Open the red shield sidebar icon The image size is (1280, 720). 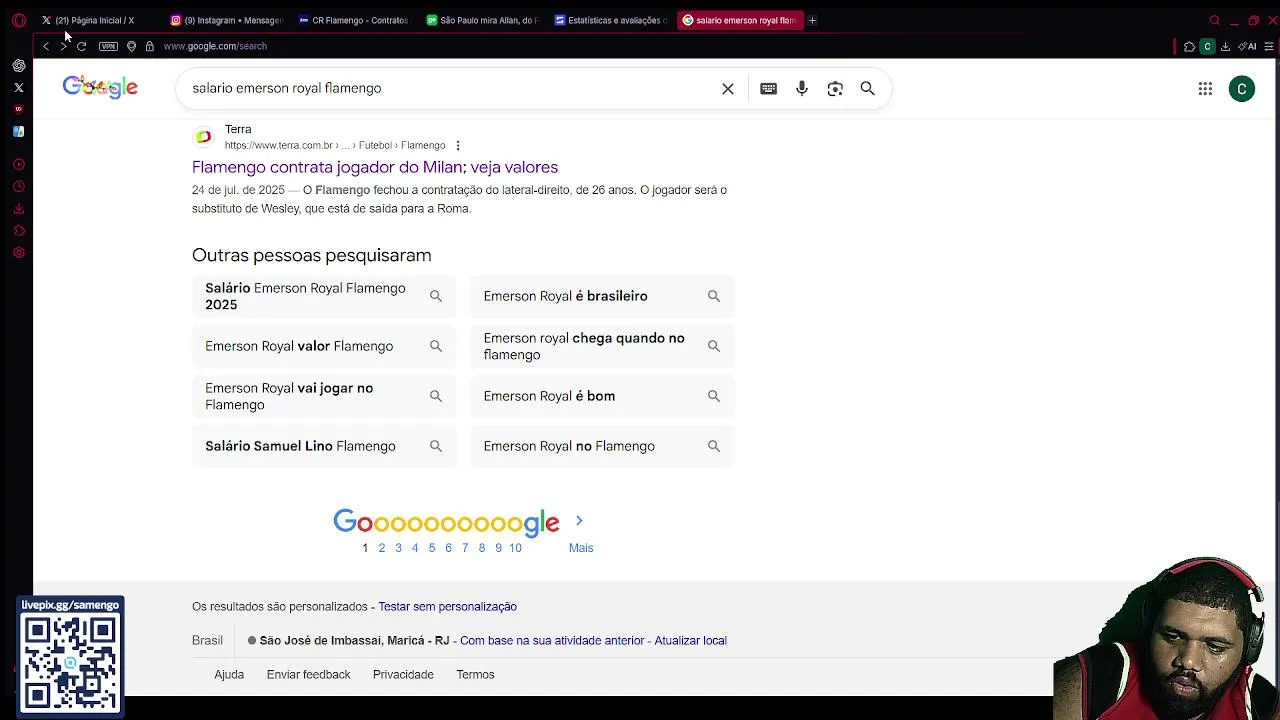(18, 110)
